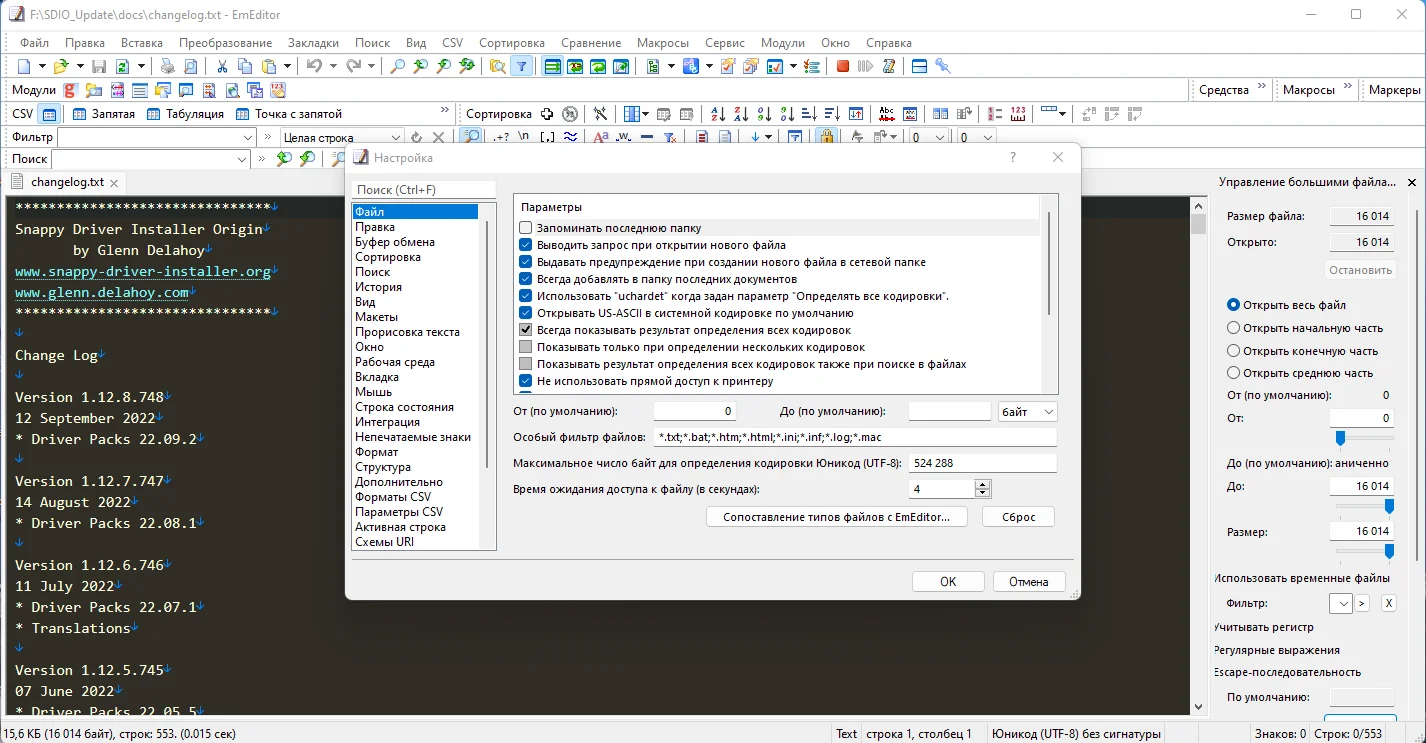Click the Undo arrow icon

point(314,66)
